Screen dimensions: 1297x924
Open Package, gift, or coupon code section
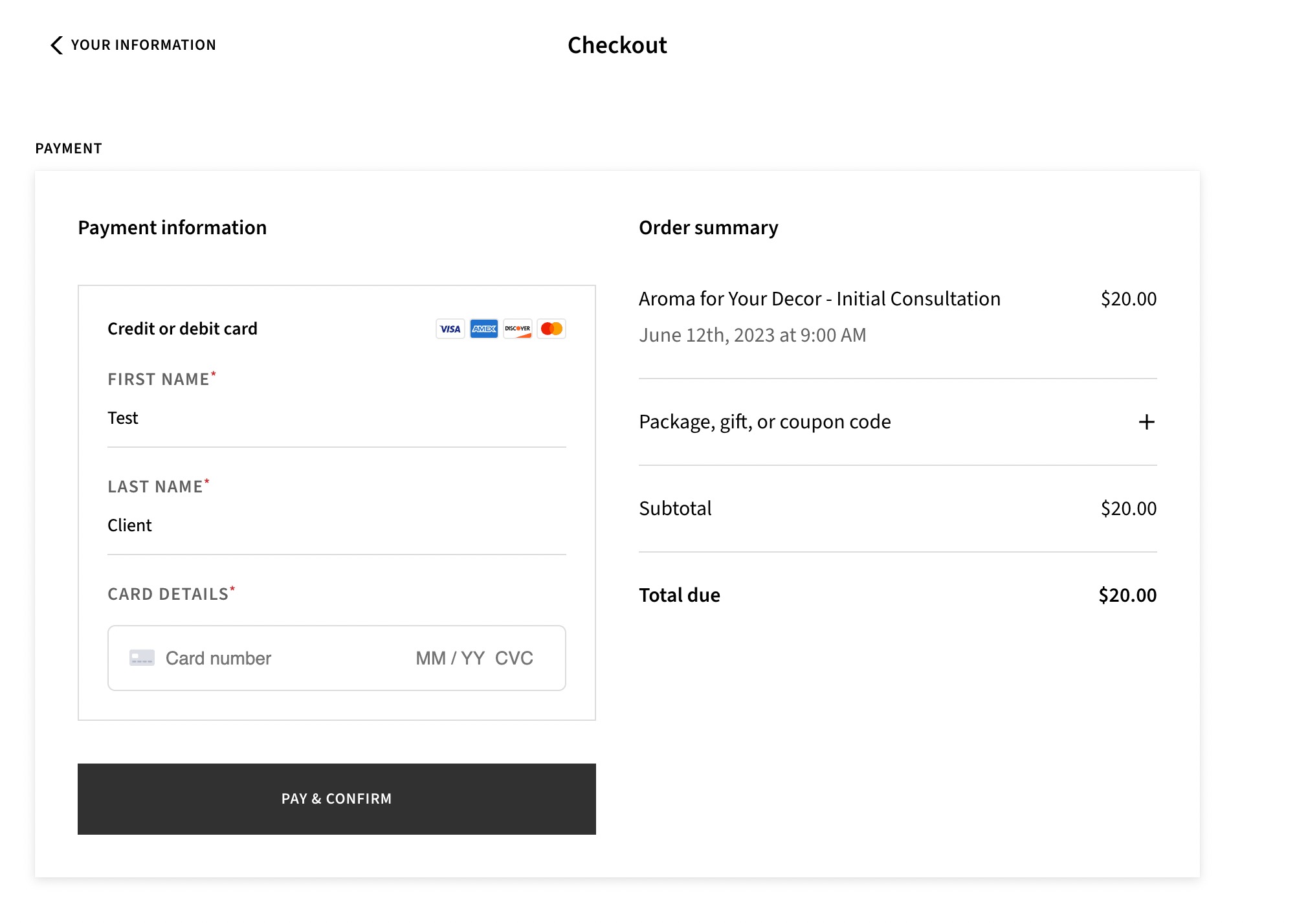coord(764,422)
